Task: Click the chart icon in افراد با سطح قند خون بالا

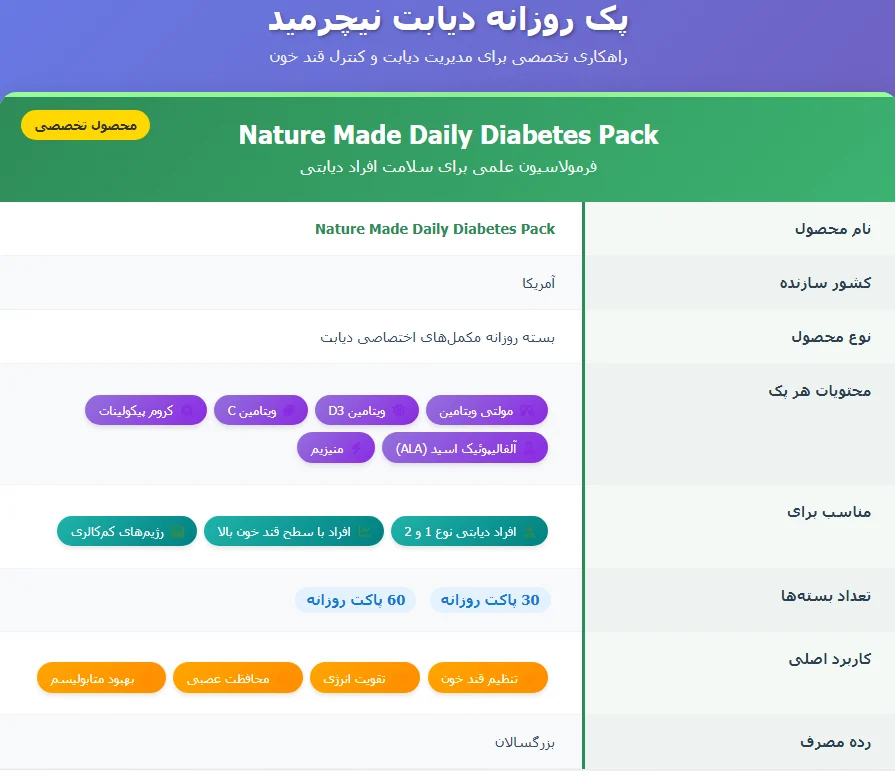Action: [364, 532]
